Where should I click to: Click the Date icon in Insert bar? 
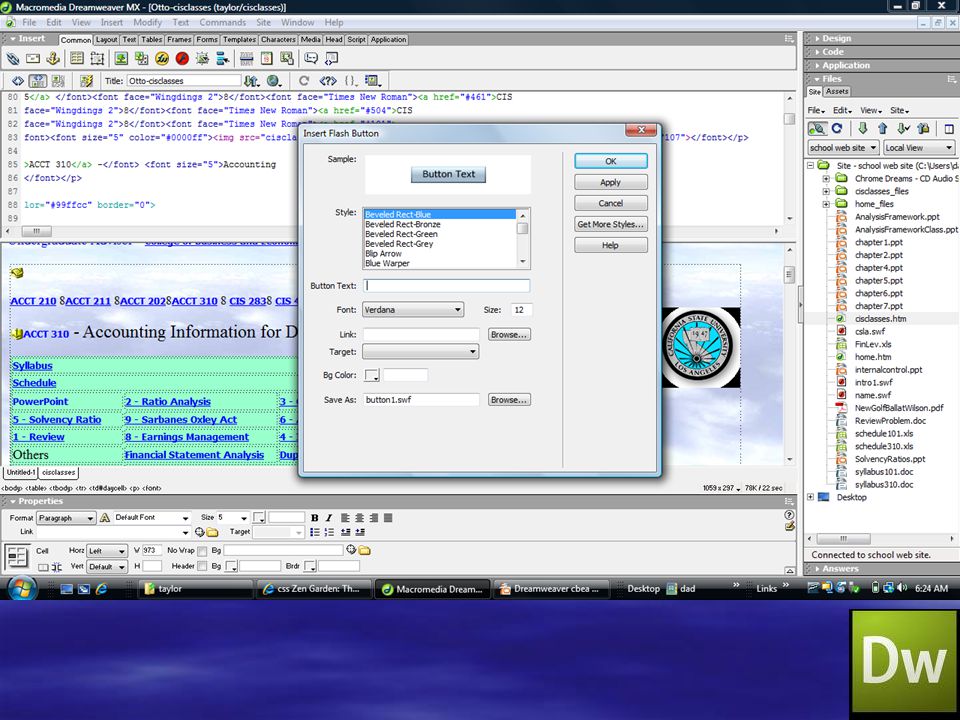click(x=267, y=59)
